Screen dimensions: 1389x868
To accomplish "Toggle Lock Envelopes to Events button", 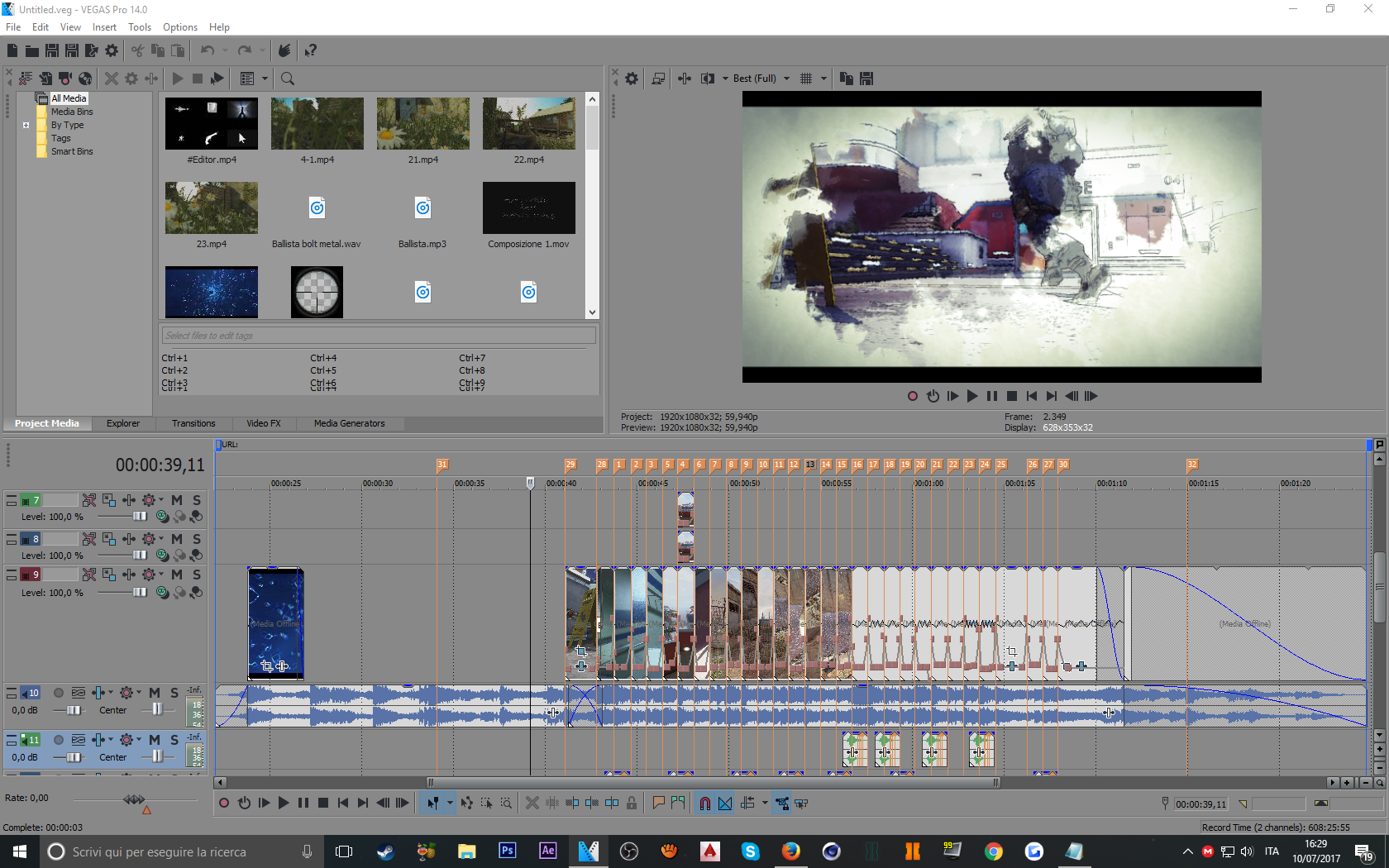I will click(x=782, y=803).
